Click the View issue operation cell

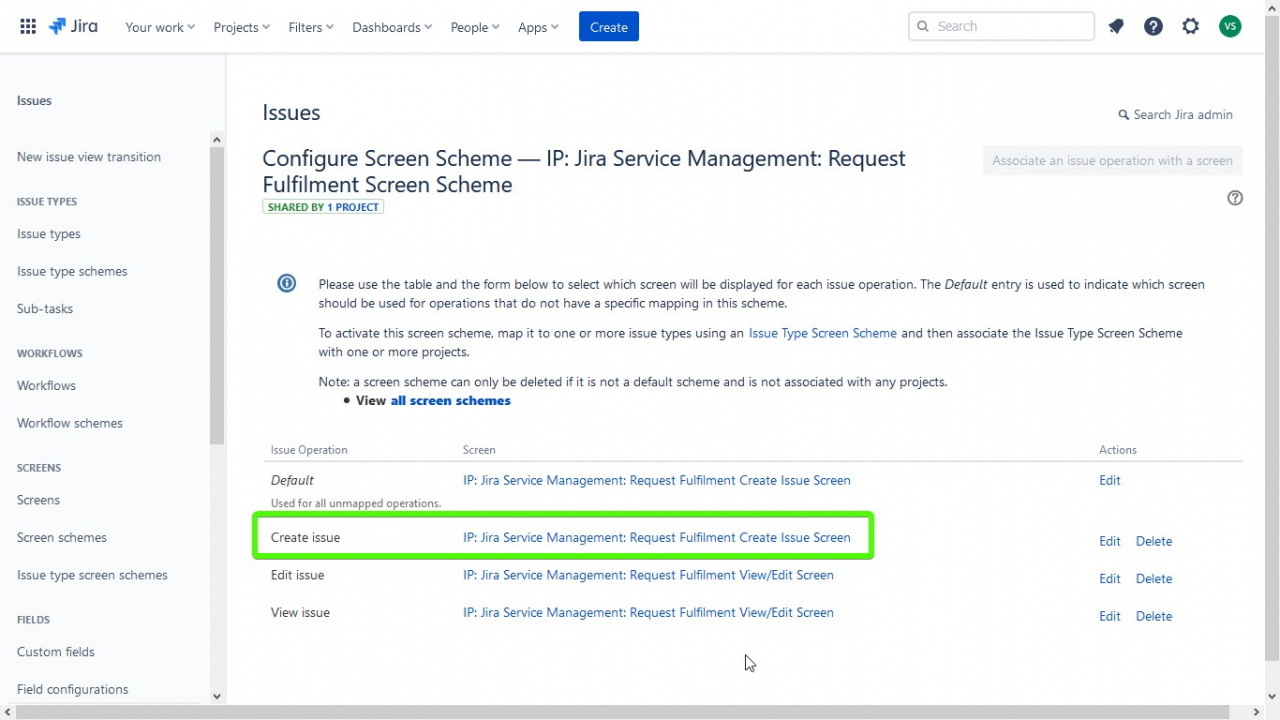pyautogui.click(x=300, y=612)
